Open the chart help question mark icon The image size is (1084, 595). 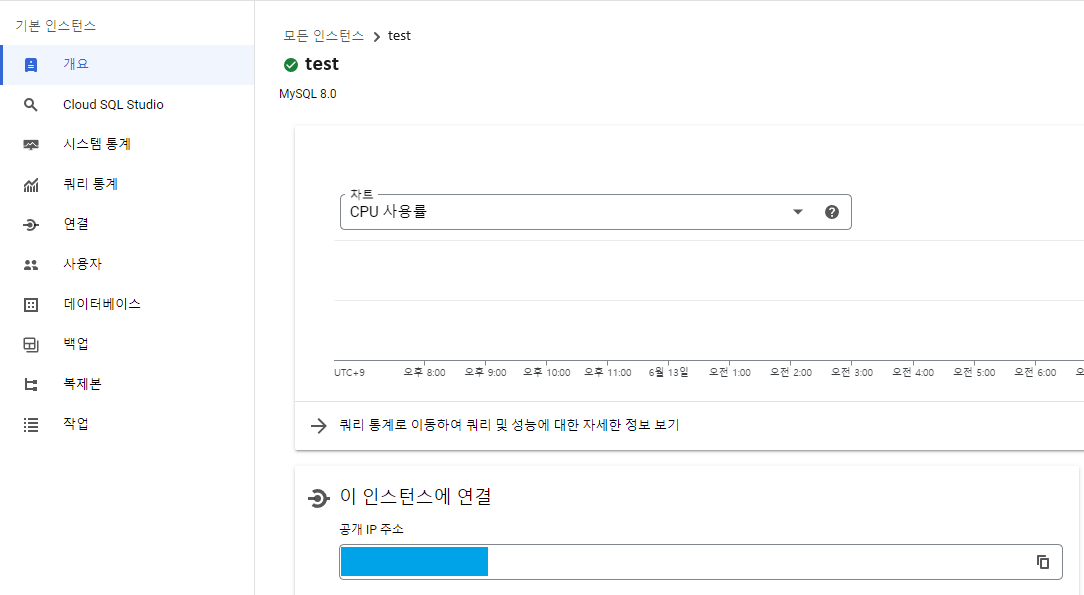point(832,212)
